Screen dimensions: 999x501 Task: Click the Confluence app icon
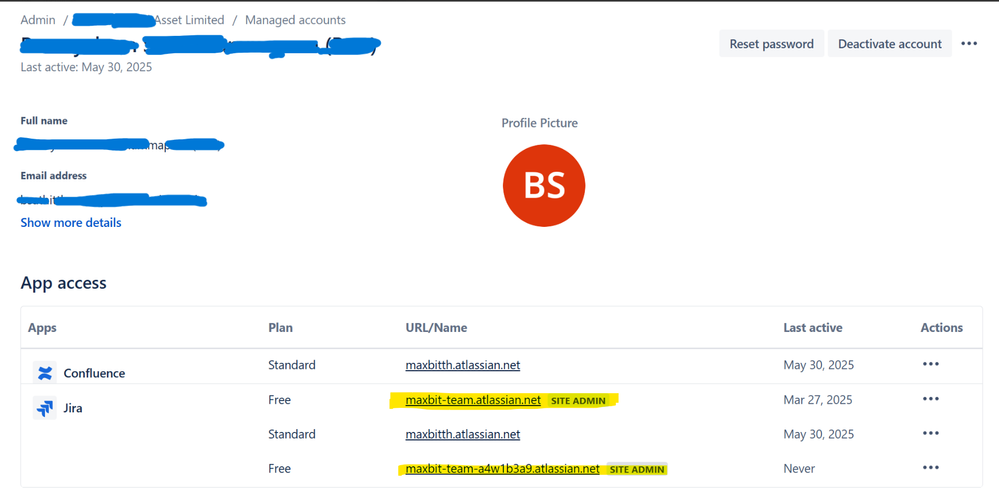45,373
